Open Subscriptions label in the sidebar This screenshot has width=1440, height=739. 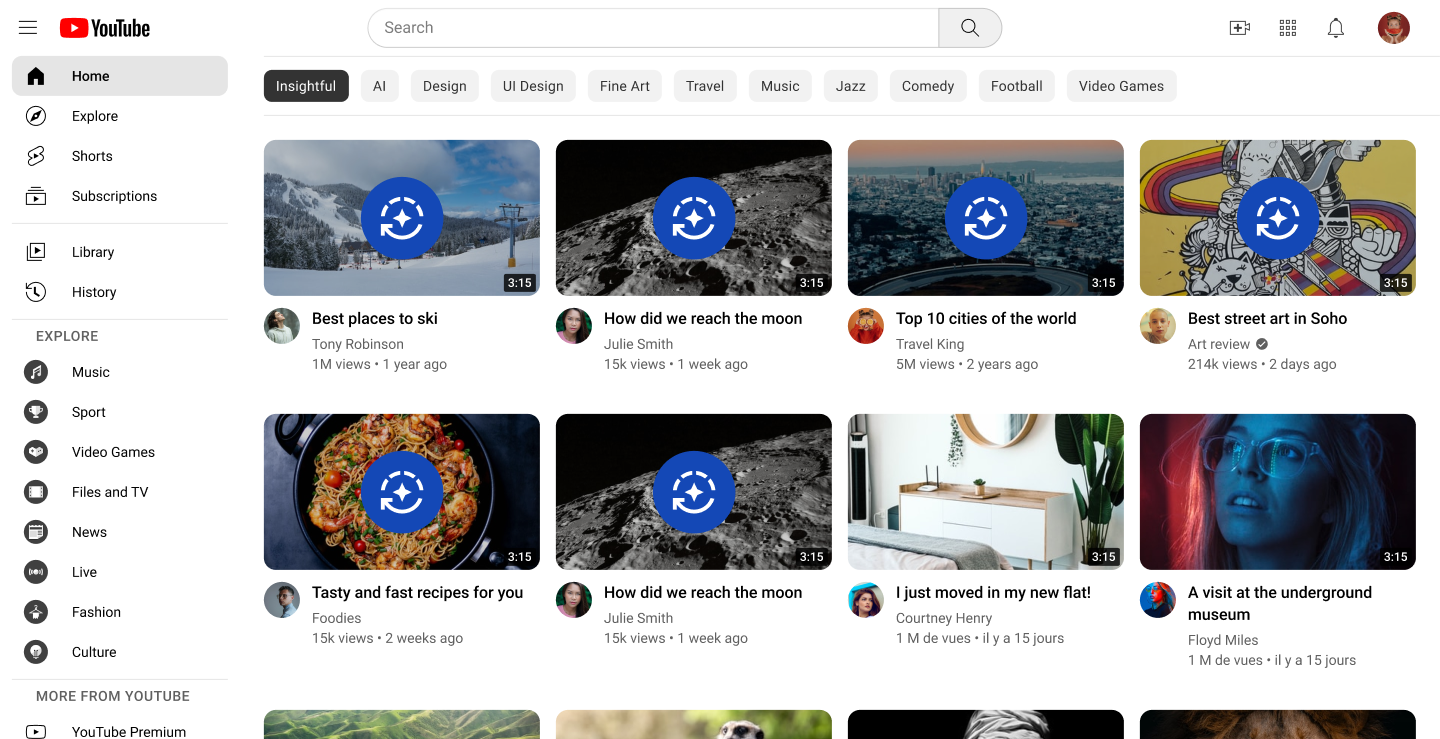[114, 196]
